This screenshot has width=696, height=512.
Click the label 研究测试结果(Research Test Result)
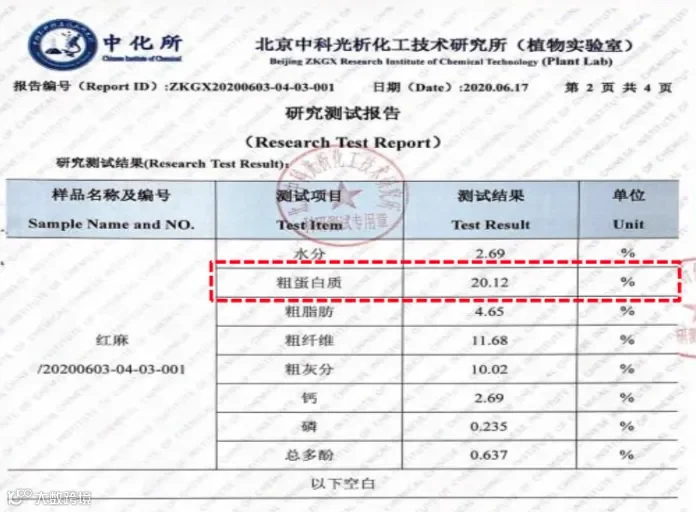(170, 163)
